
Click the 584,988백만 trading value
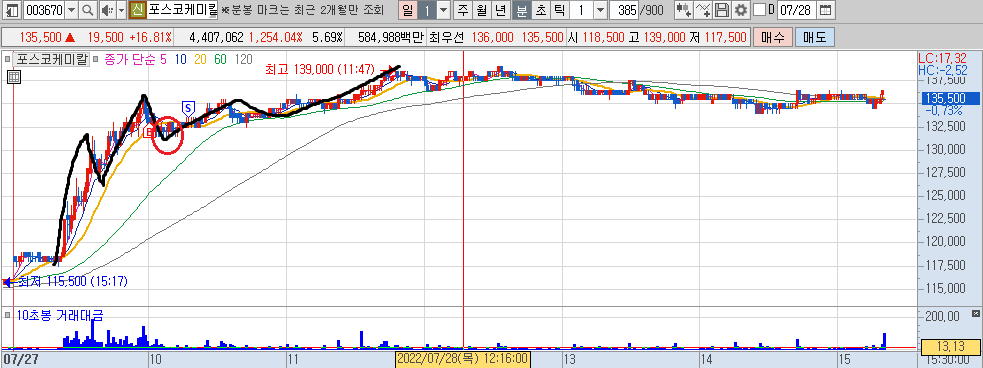[x=391, y=37]
